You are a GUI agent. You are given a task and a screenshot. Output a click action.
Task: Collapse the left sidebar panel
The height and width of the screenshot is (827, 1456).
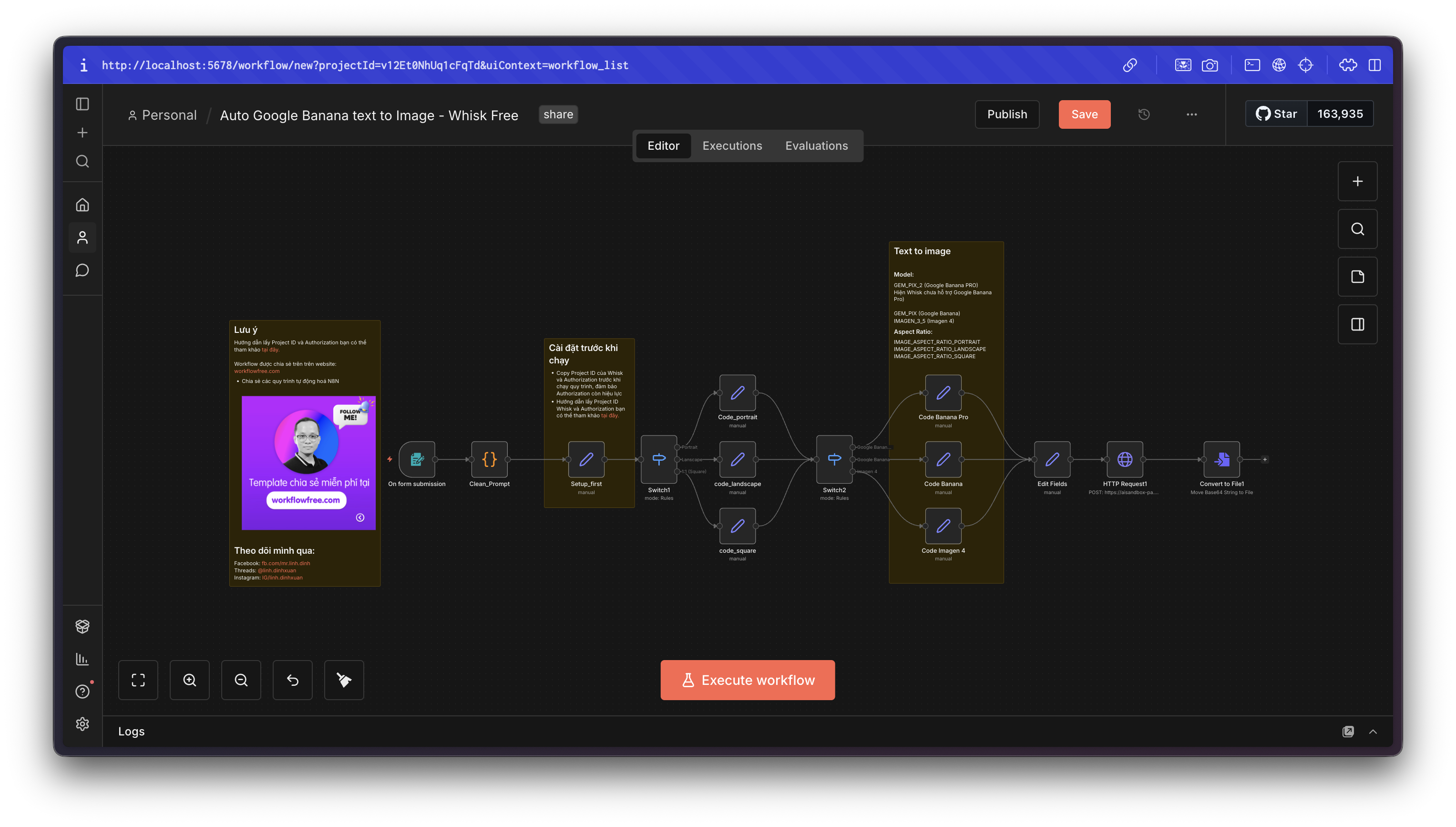pos(82,104)
